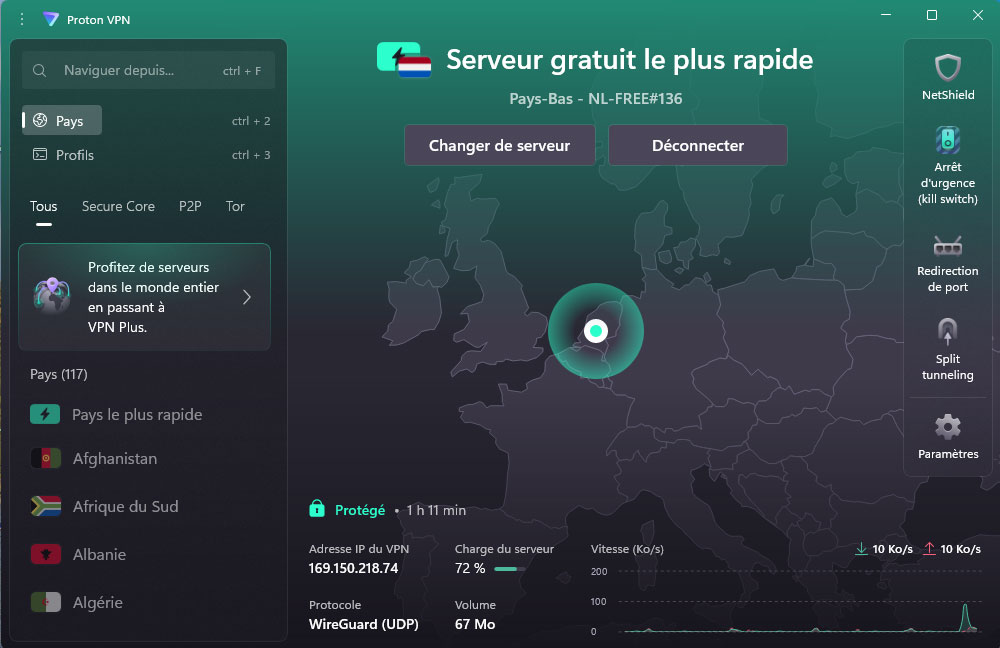This screenshot has width=1000, height=648.
Task: Click the connection time '1 h 11 min'
Action: tap(436, 510)
